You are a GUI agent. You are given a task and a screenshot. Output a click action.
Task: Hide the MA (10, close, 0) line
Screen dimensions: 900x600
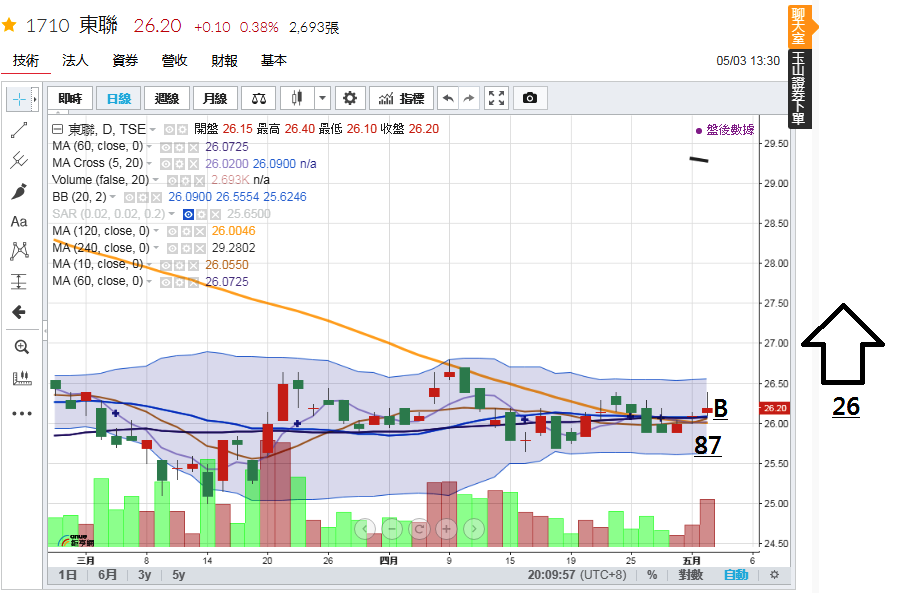coord(166,265)
